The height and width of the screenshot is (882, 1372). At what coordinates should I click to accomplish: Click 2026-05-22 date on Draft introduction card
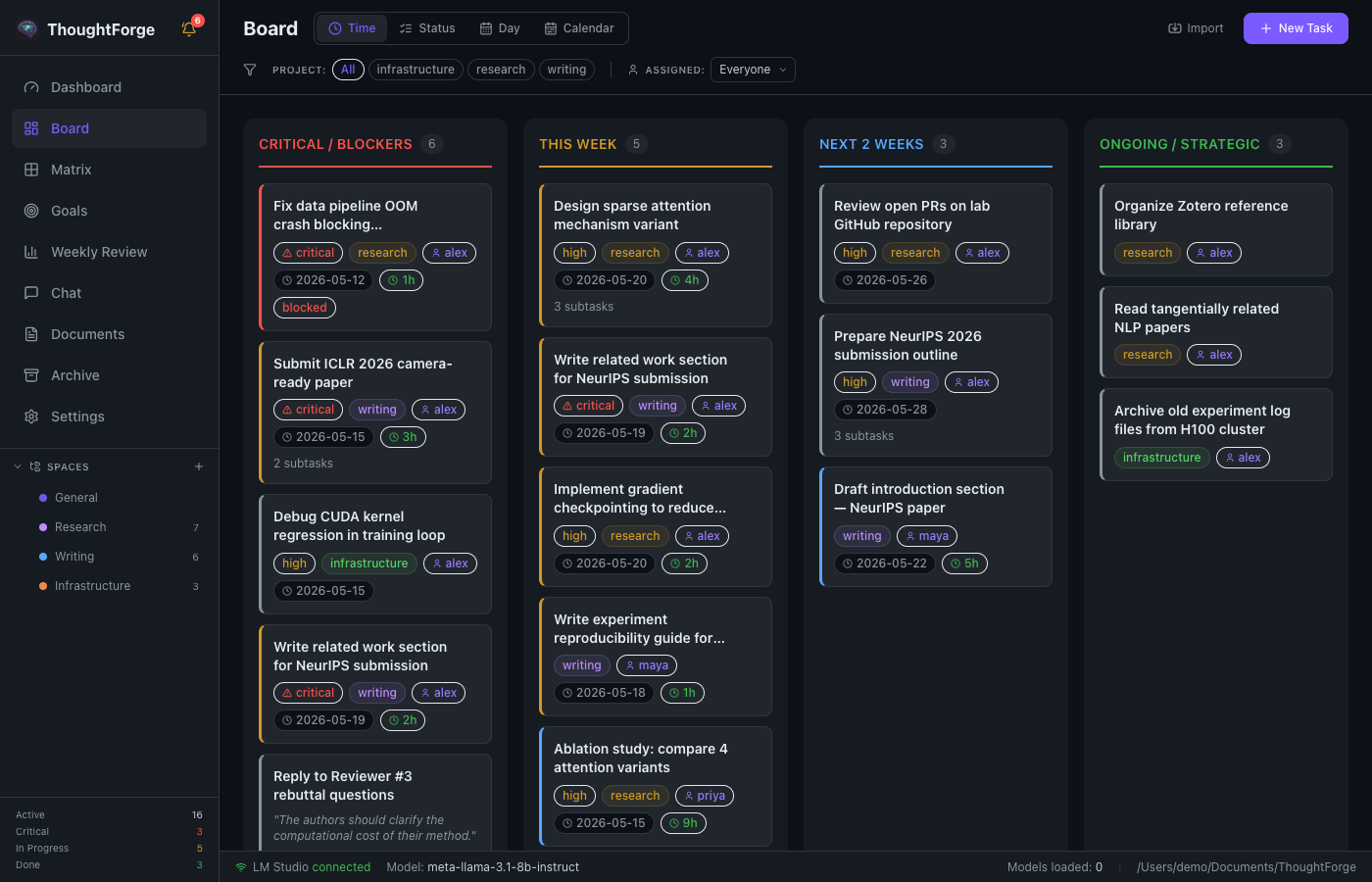(x=885, y=563)
